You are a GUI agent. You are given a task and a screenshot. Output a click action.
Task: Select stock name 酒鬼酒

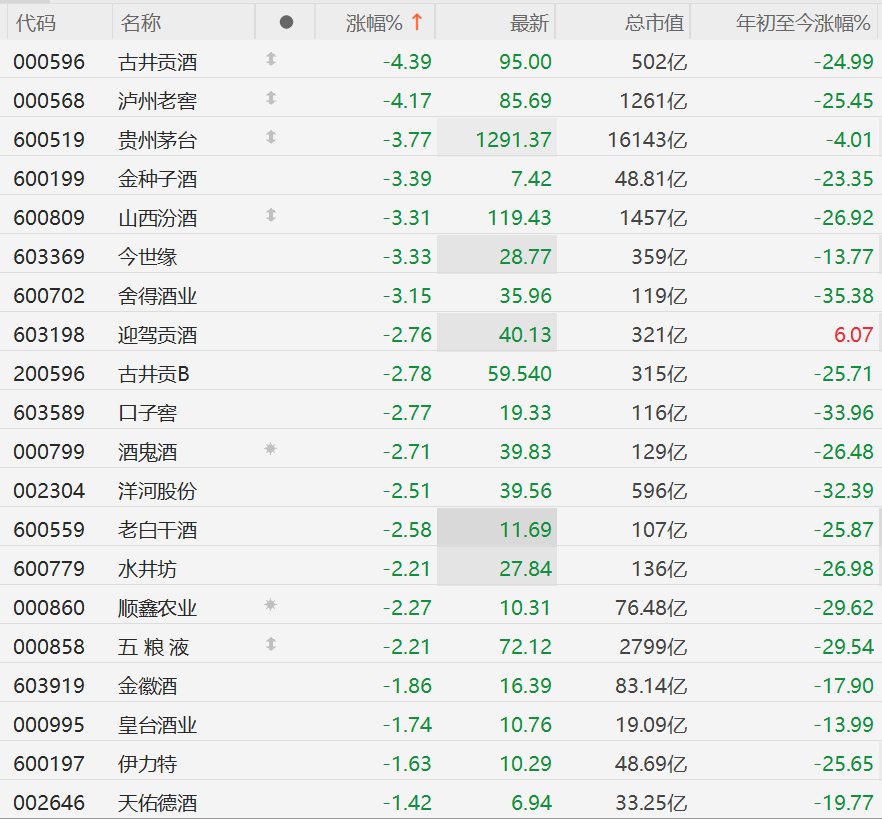[147, 452]
